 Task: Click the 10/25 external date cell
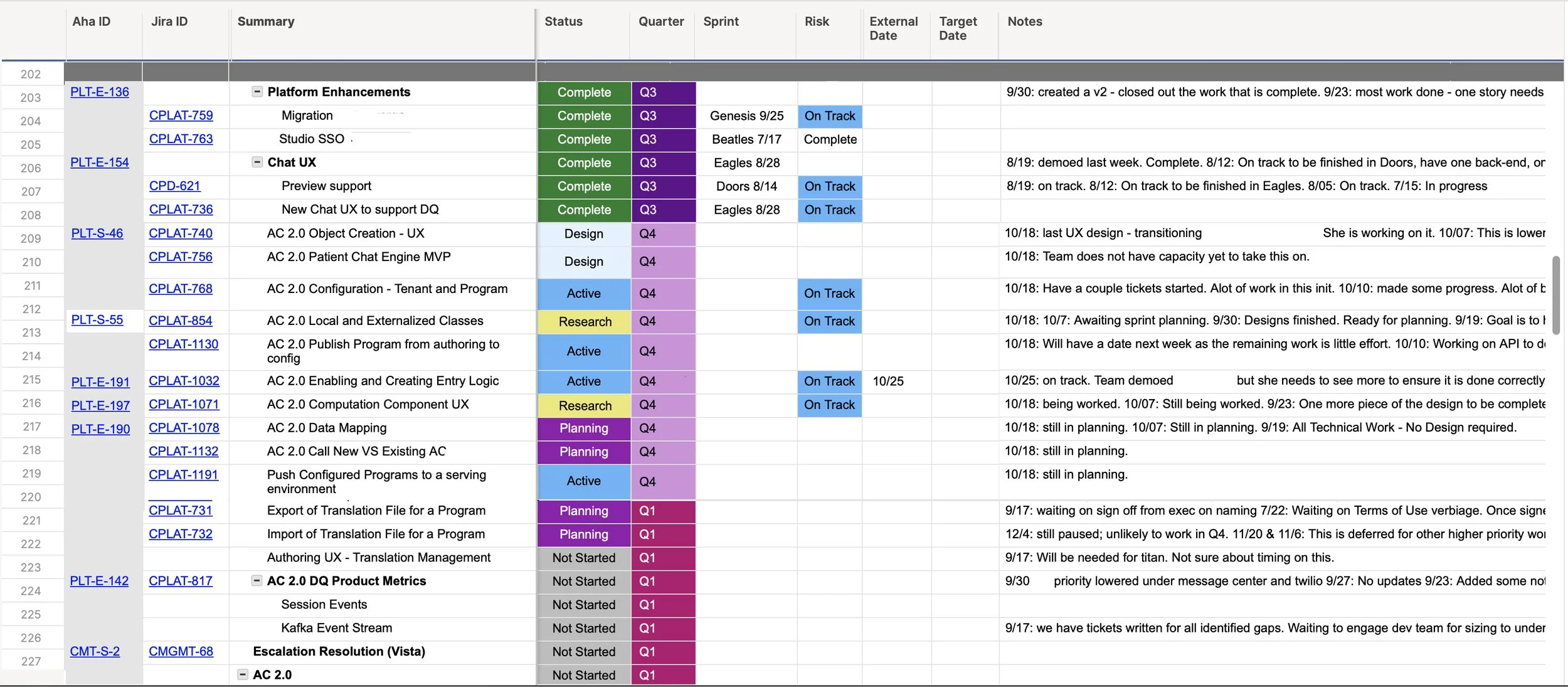click(888, 381)
